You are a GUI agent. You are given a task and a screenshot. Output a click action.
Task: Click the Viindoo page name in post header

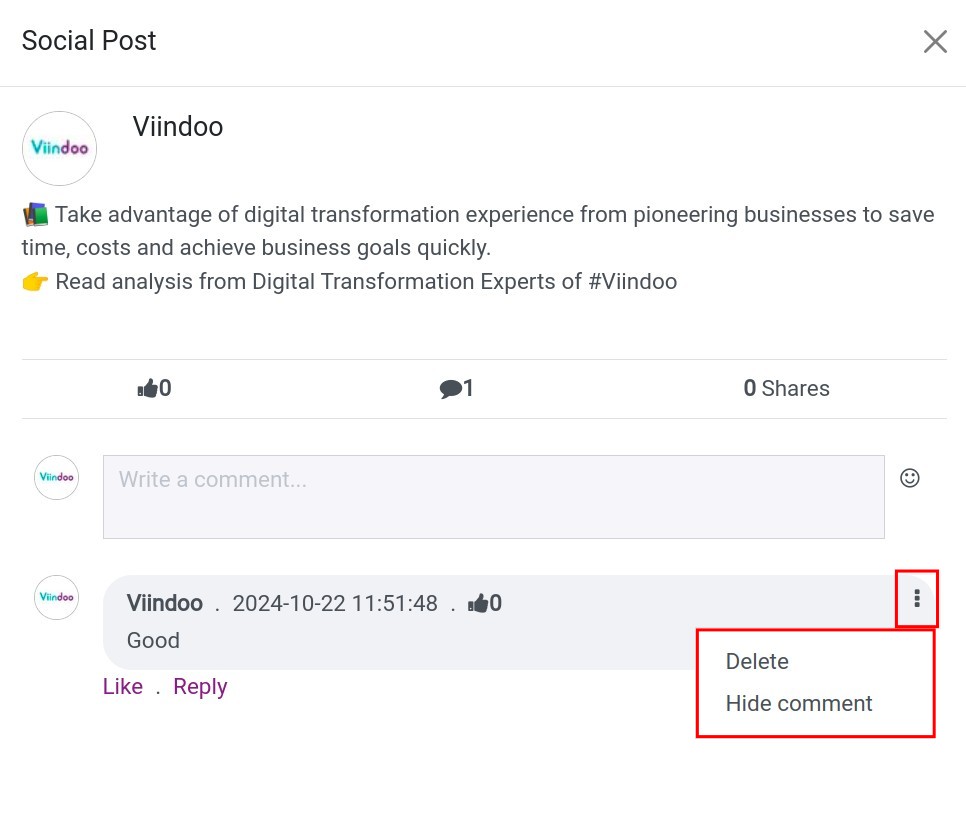tap(178, 127)
